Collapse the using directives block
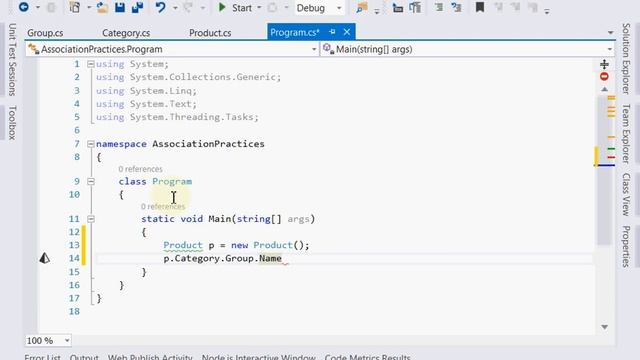Image resolution: width=640 pixels, height=360 pixels. tap(91, 64)
